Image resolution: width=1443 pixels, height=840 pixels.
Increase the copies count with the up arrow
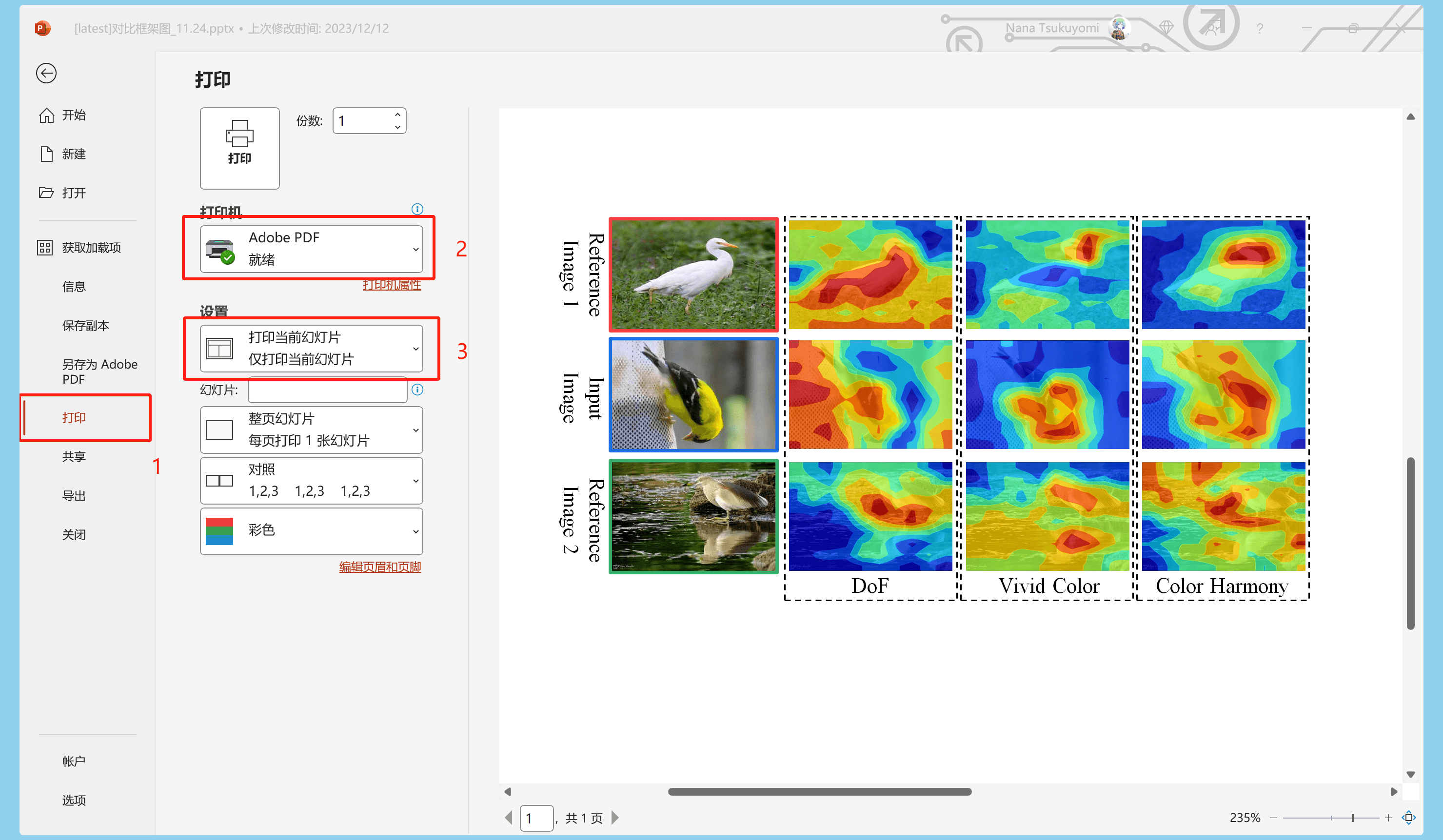[397, 115]
